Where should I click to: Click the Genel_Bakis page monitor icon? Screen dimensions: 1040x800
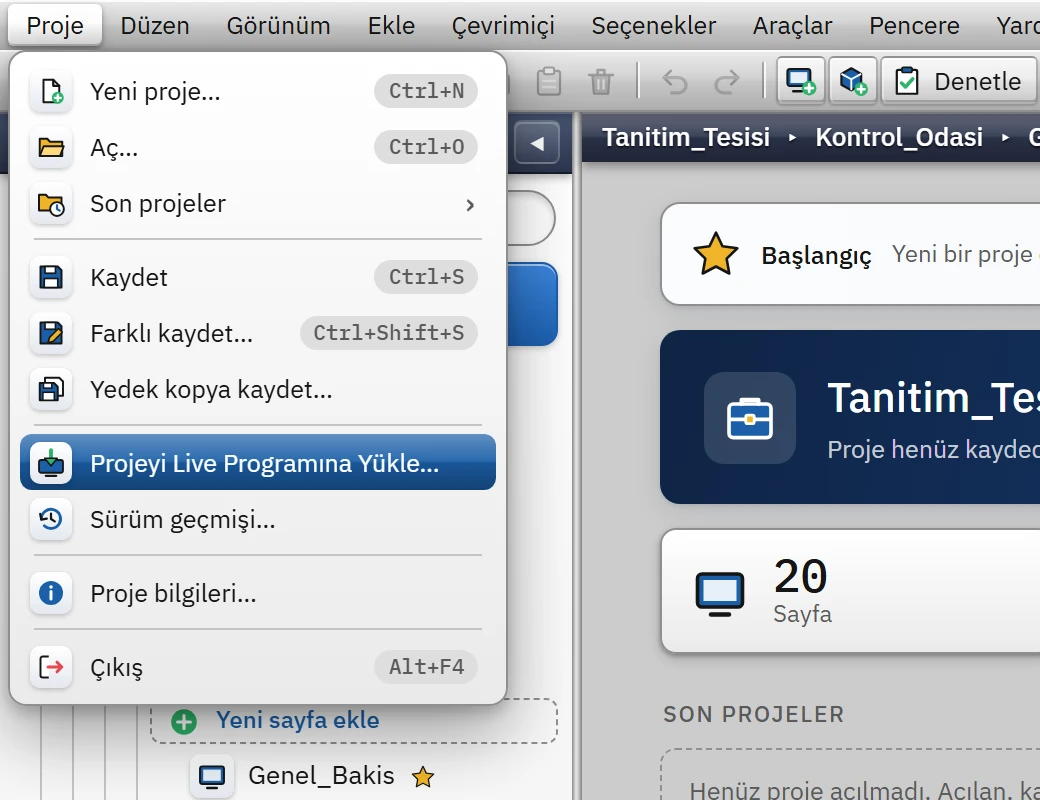coord(212,776)
